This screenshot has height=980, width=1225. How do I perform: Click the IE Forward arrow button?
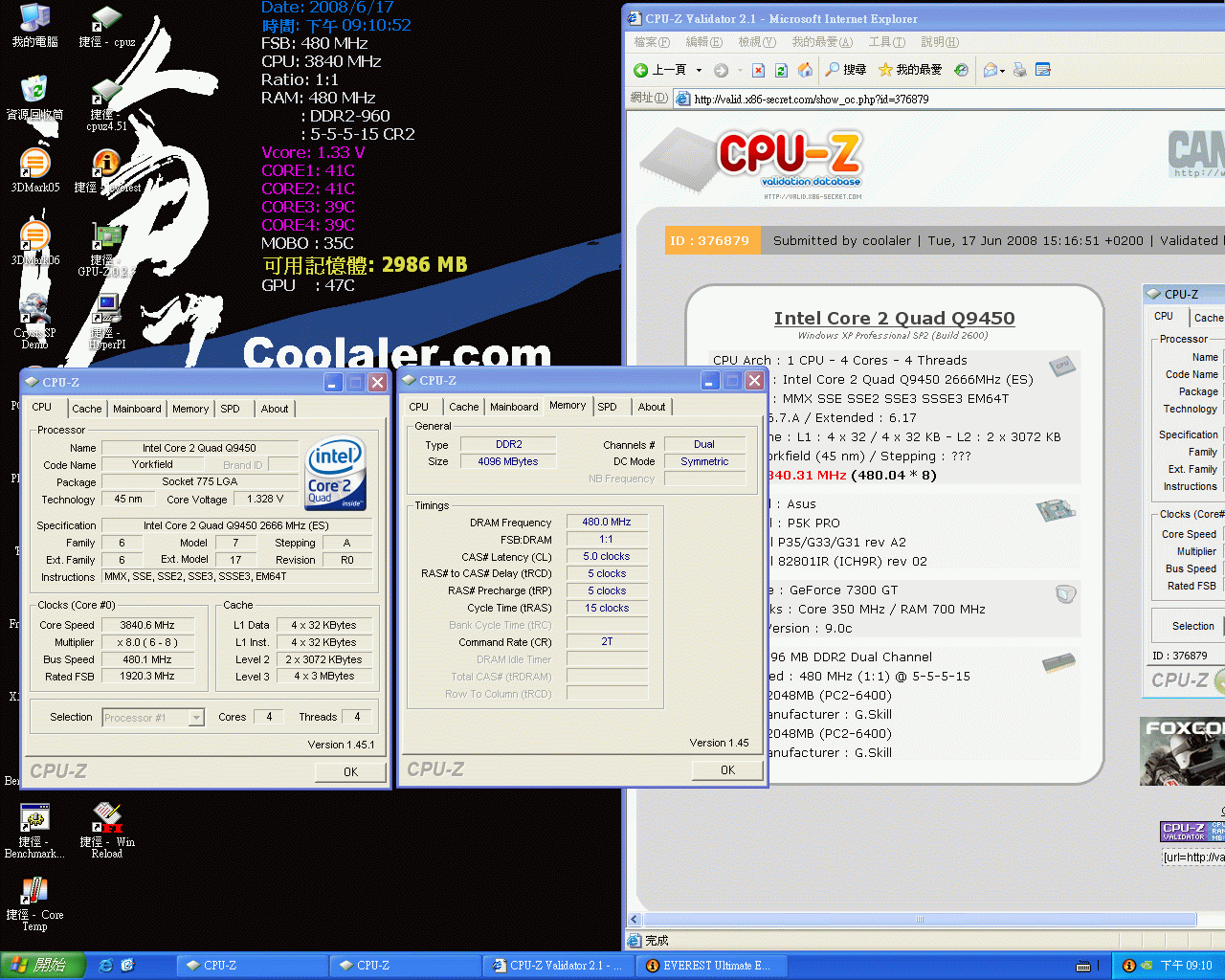[722, 70]
